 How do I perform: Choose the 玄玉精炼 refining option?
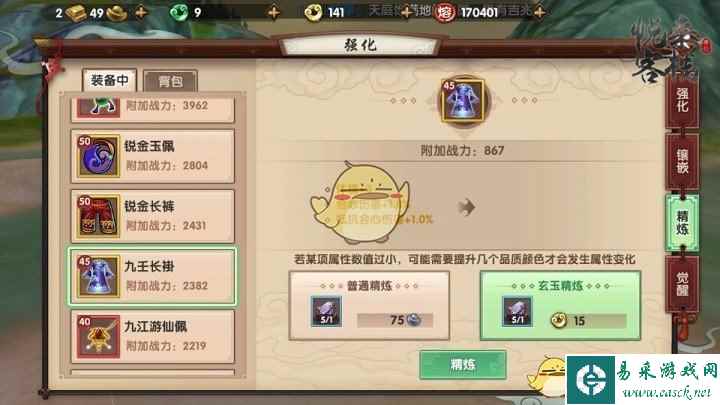560,305
